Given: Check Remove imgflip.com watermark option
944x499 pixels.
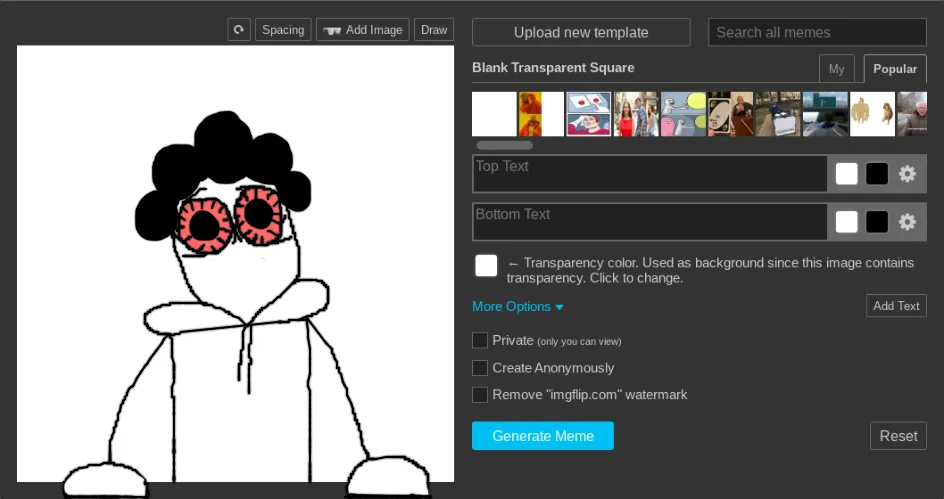Looking at the screenshot, I should (480, 395).
